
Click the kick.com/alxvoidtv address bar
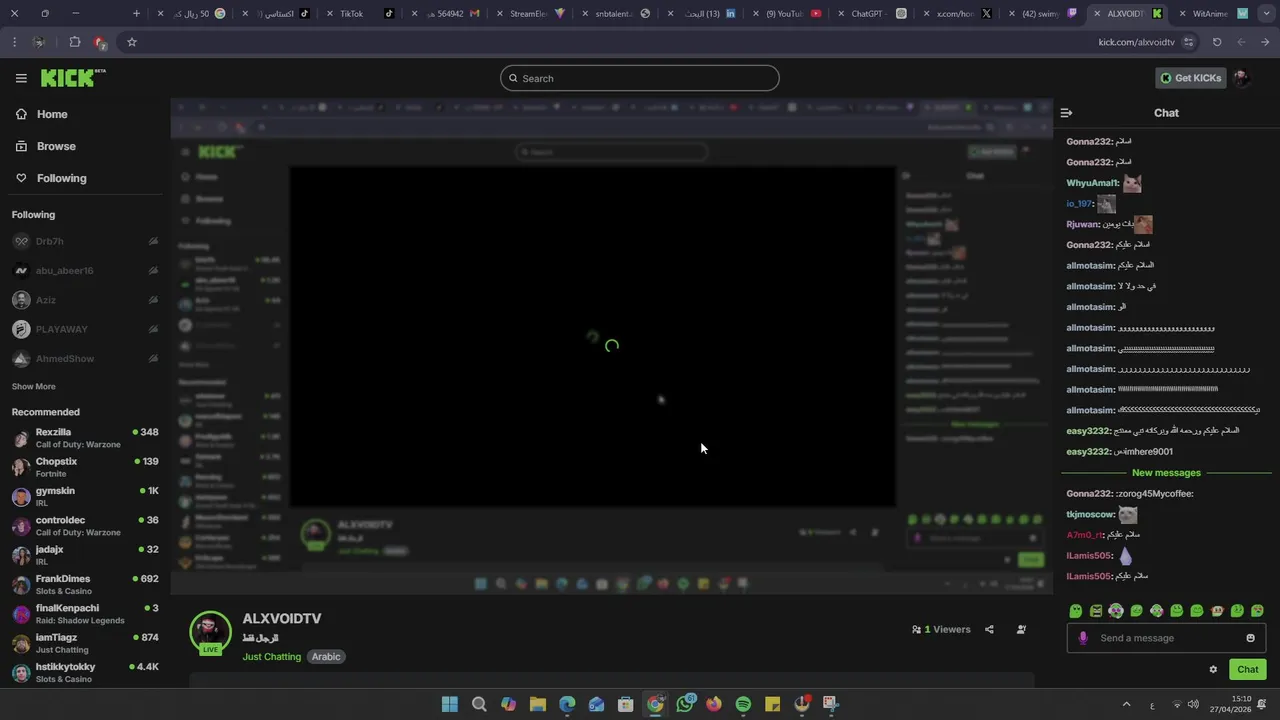click(x=1136, y=42)
